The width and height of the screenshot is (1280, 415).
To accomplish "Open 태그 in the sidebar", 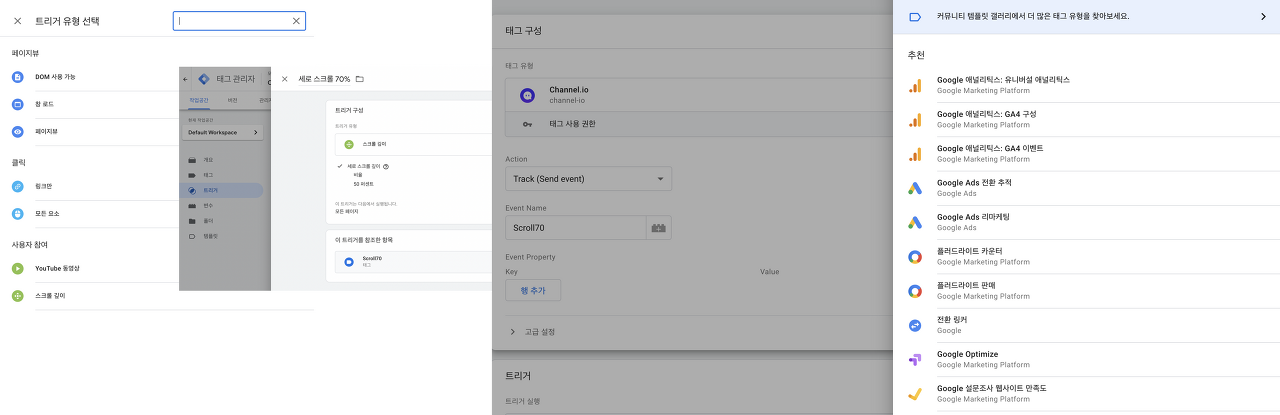I will point(208,175).
